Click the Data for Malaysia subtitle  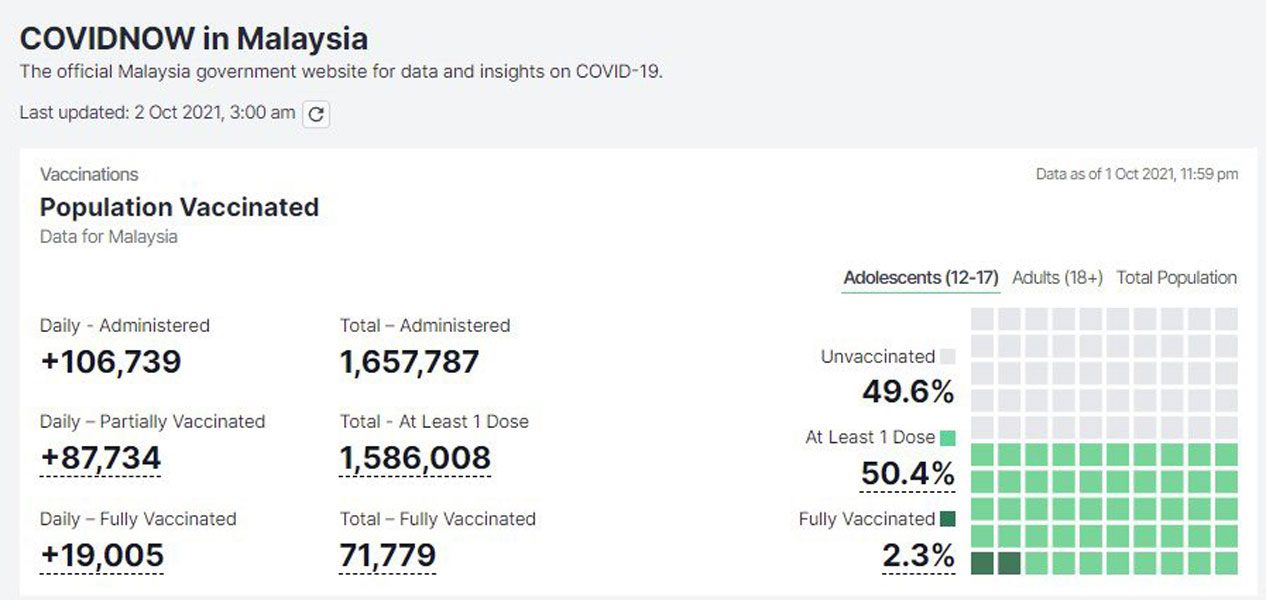point(109,237)
